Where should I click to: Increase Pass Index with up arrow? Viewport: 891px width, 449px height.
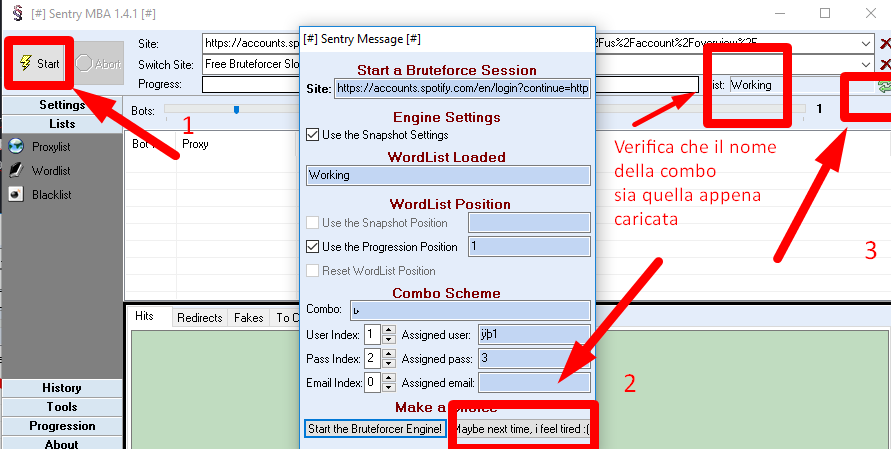(x=389, y=354)
